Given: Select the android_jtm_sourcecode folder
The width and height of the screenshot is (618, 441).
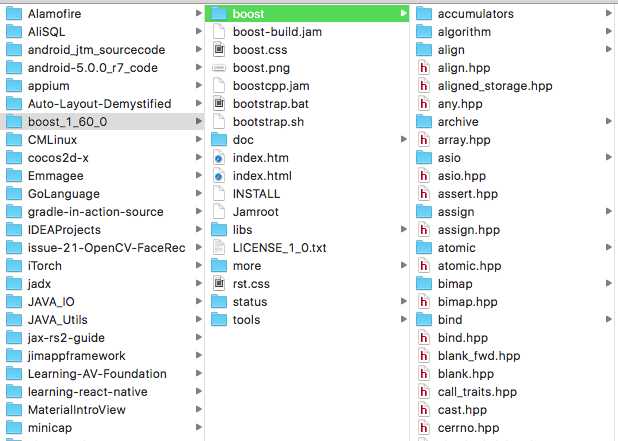Looking at the screenshot, I should click(x=102, y=50).
